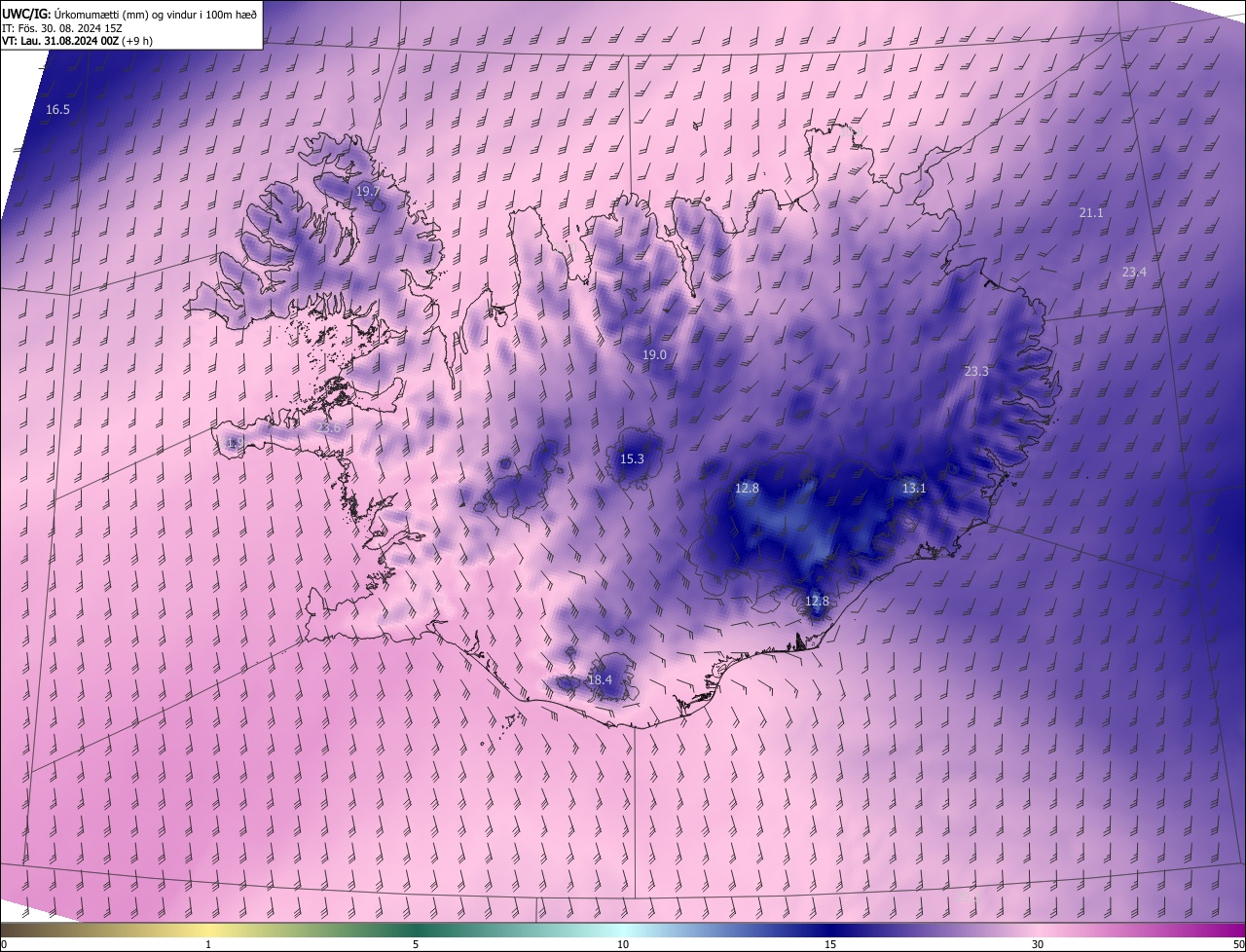Click the 21.9 value at the peninsula tip
This screenshot has width=1246, height=952.
tap(234, 443)
